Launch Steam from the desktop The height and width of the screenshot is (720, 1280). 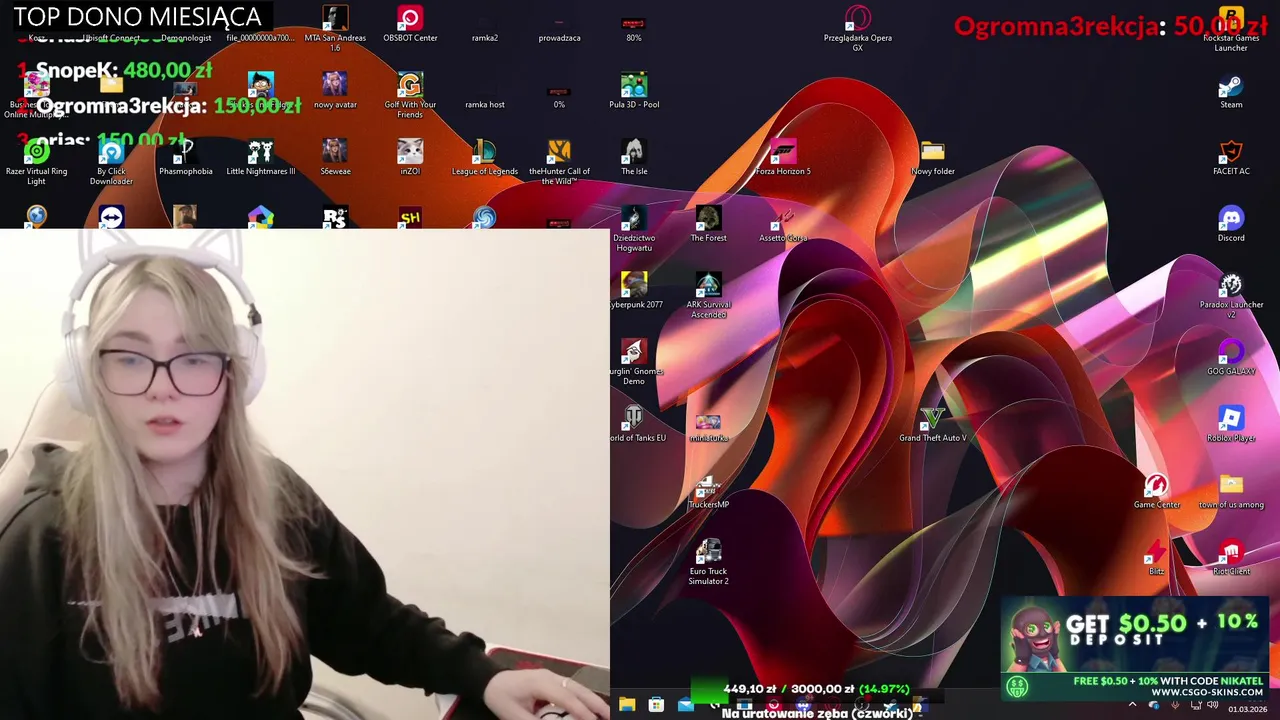click(1231, 91)
